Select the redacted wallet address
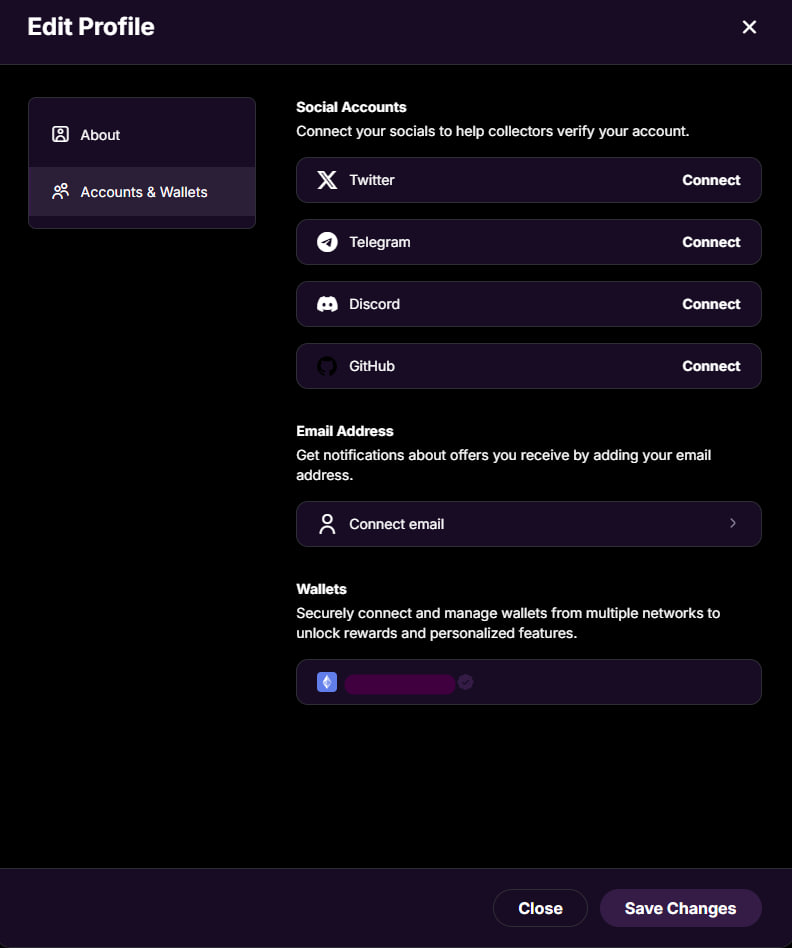Viewport: 792px width, 948px height. [400, 684]
